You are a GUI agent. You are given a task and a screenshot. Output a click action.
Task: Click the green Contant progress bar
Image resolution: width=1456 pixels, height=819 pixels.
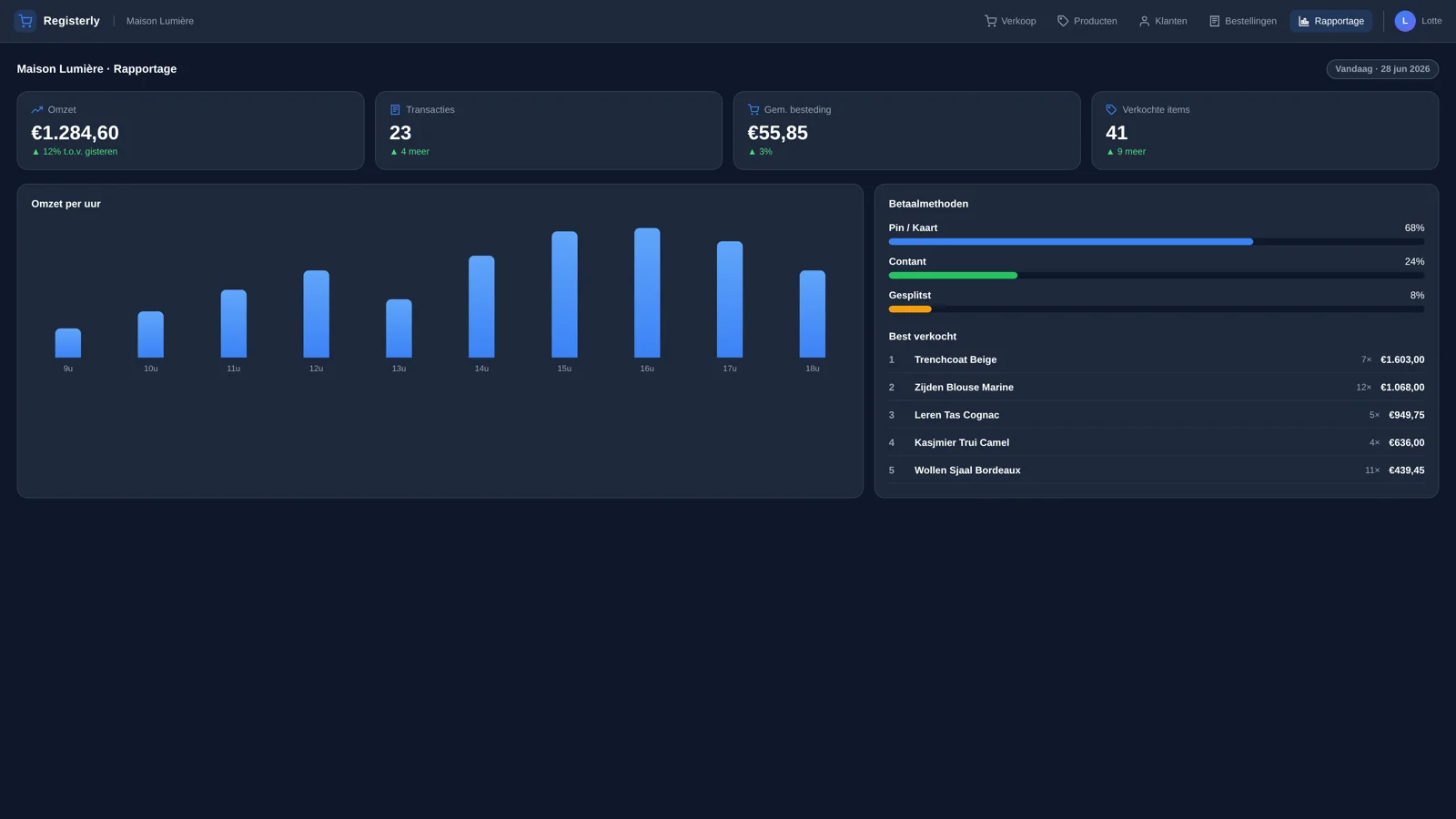pos(953,276)
